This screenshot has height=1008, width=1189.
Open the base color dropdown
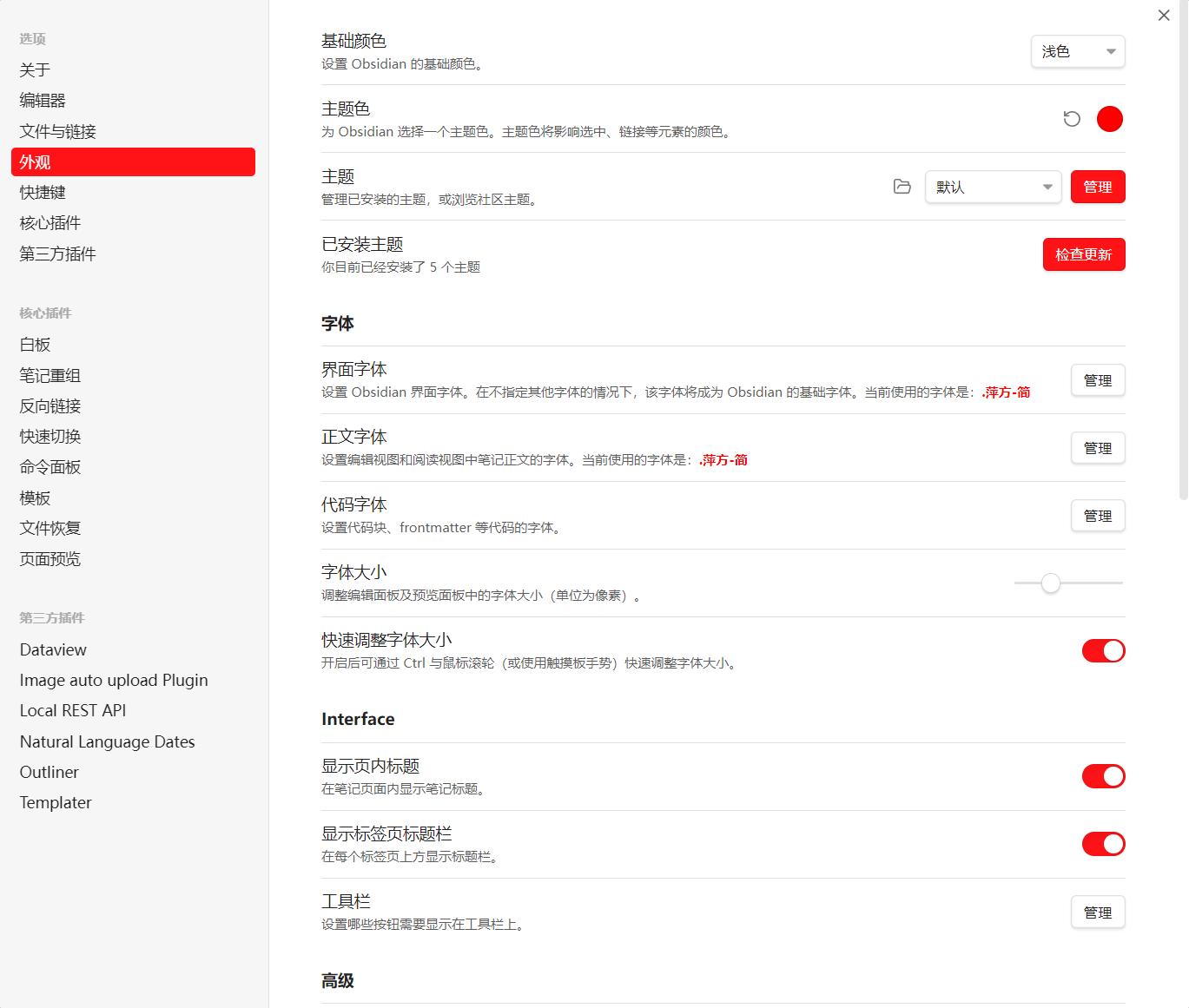[x=1078, y=51]
